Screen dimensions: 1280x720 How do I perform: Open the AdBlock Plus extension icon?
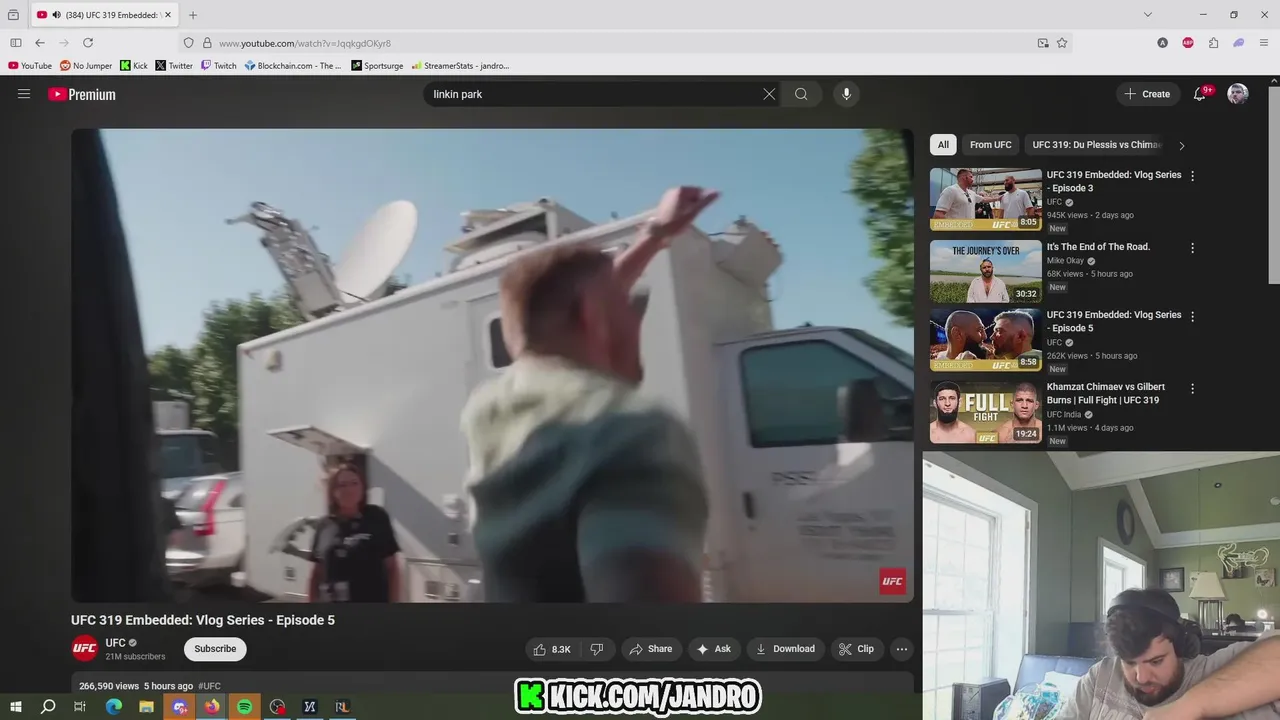[x=1188, y=43]
